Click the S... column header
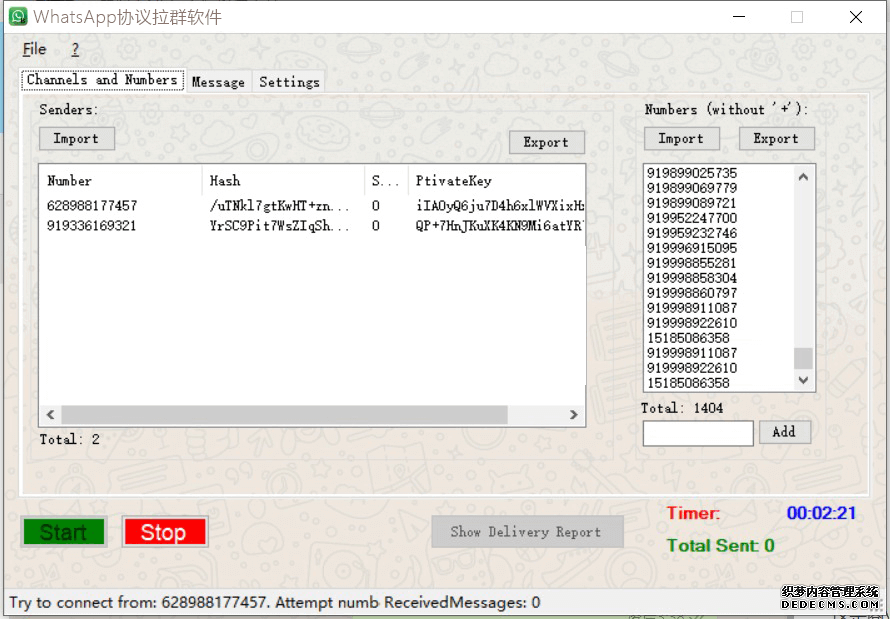 (x=386, y=181)
